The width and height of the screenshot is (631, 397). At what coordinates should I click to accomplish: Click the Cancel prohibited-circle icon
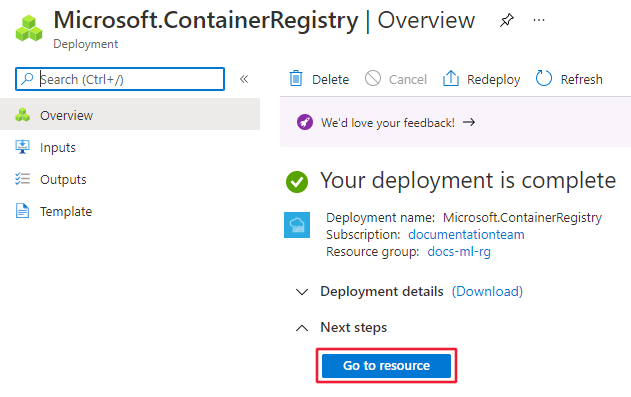pyautogui.click(x=373, y=78)
